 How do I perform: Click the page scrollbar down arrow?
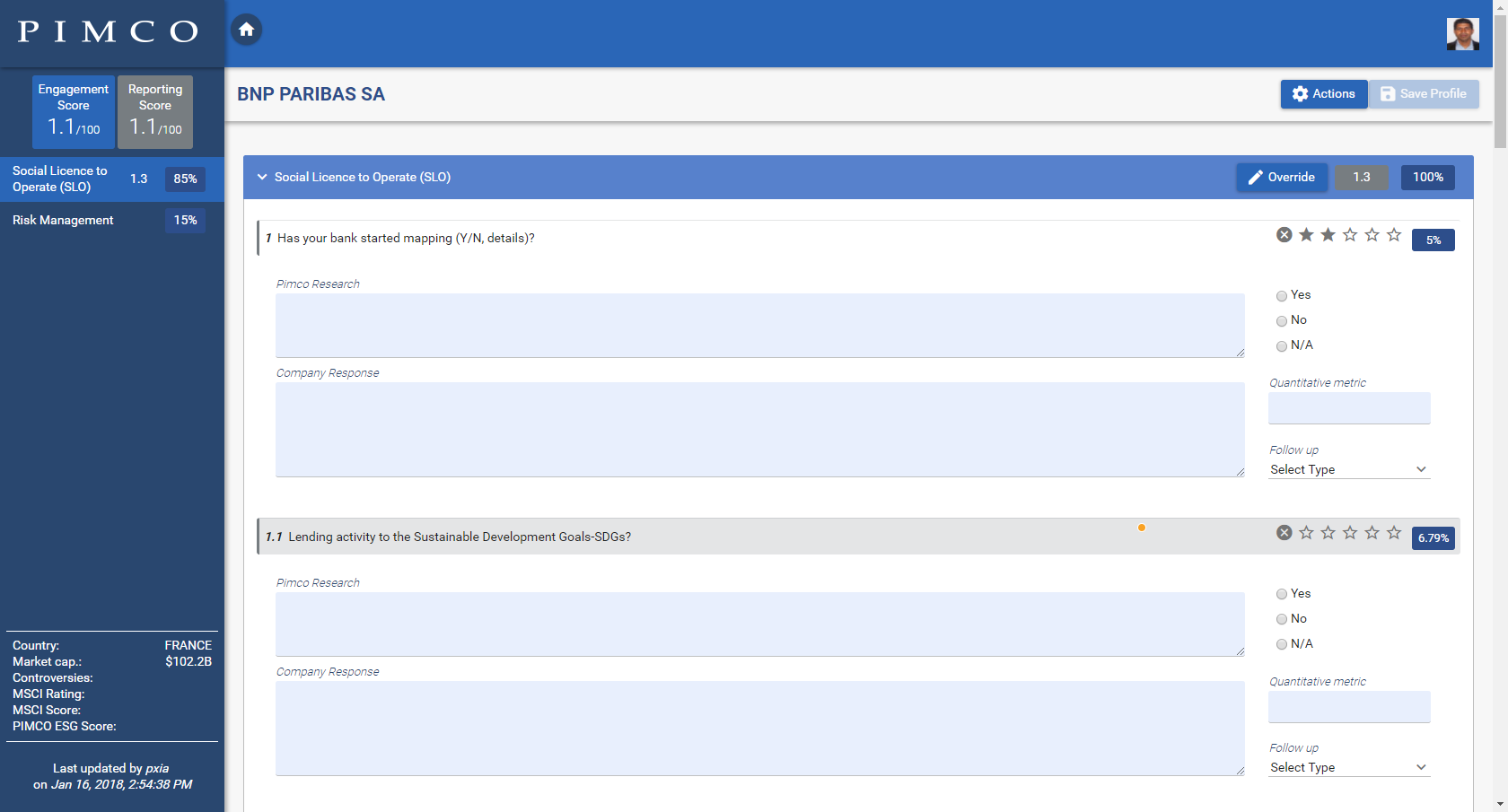tap(1500, 804)
